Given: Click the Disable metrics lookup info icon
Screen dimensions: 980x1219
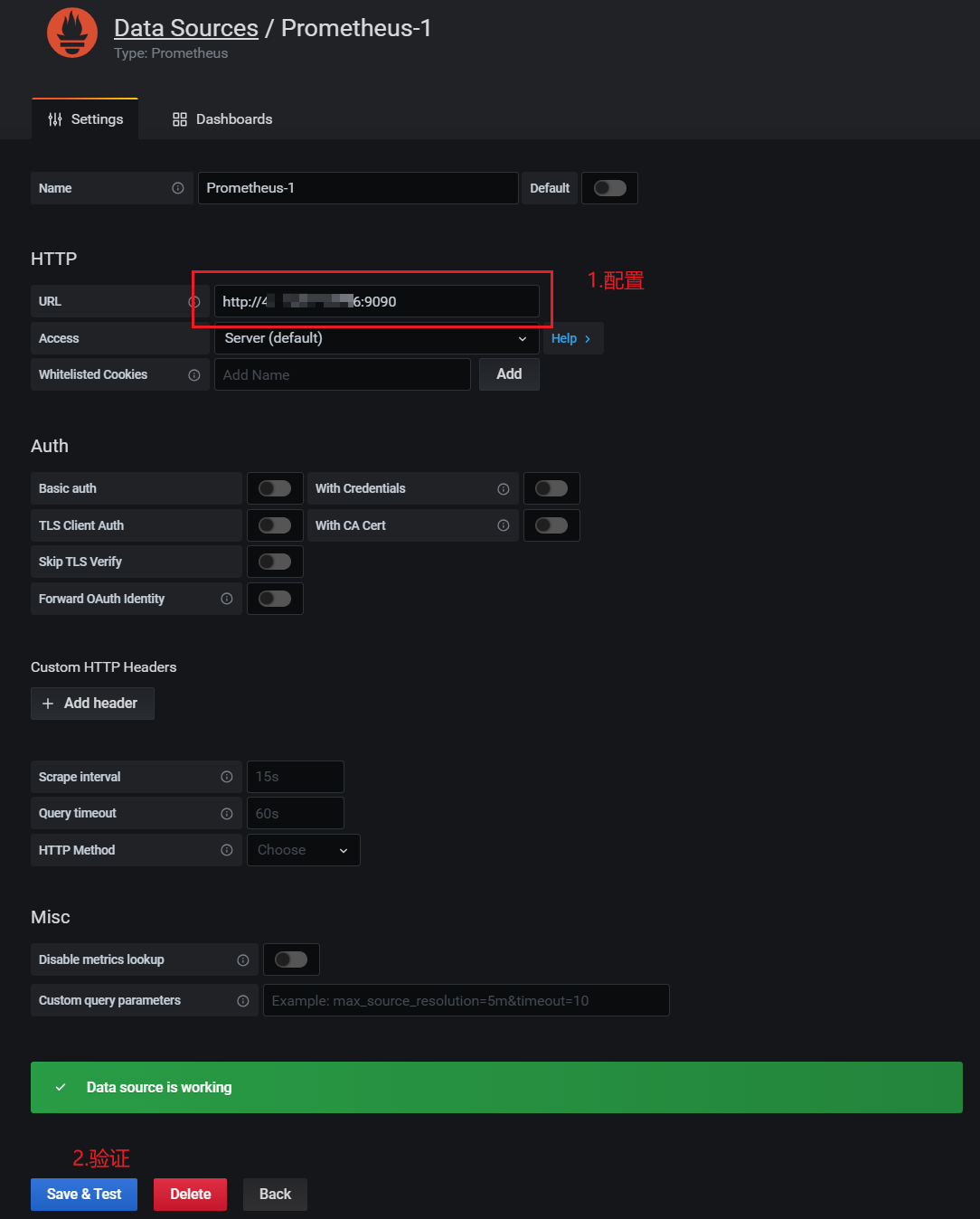Looking at the screenshot, I should pos(243,960).
